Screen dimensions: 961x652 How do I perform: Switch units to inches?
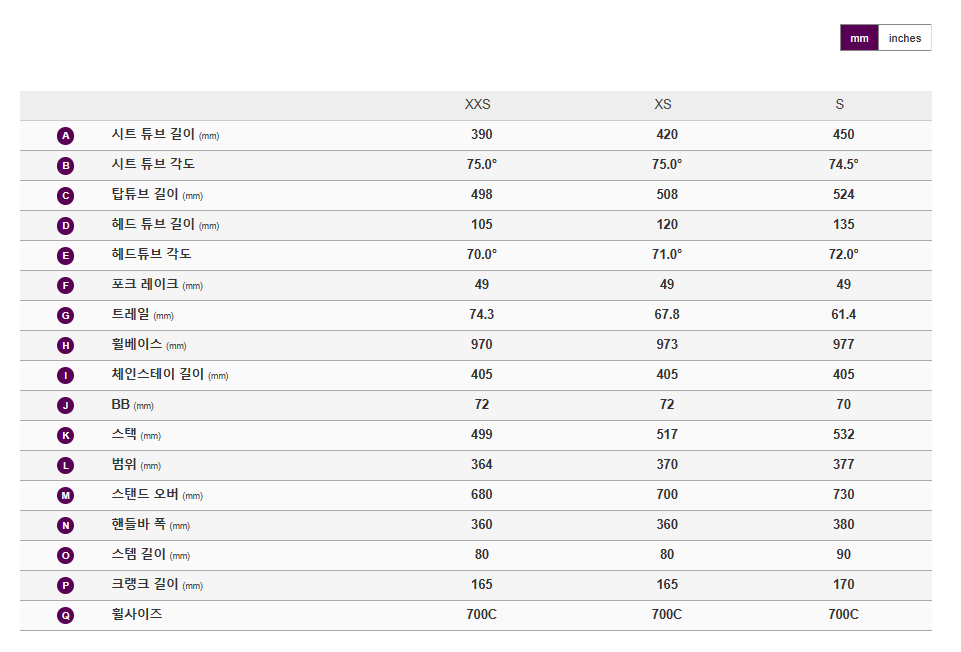click(904, 38)
